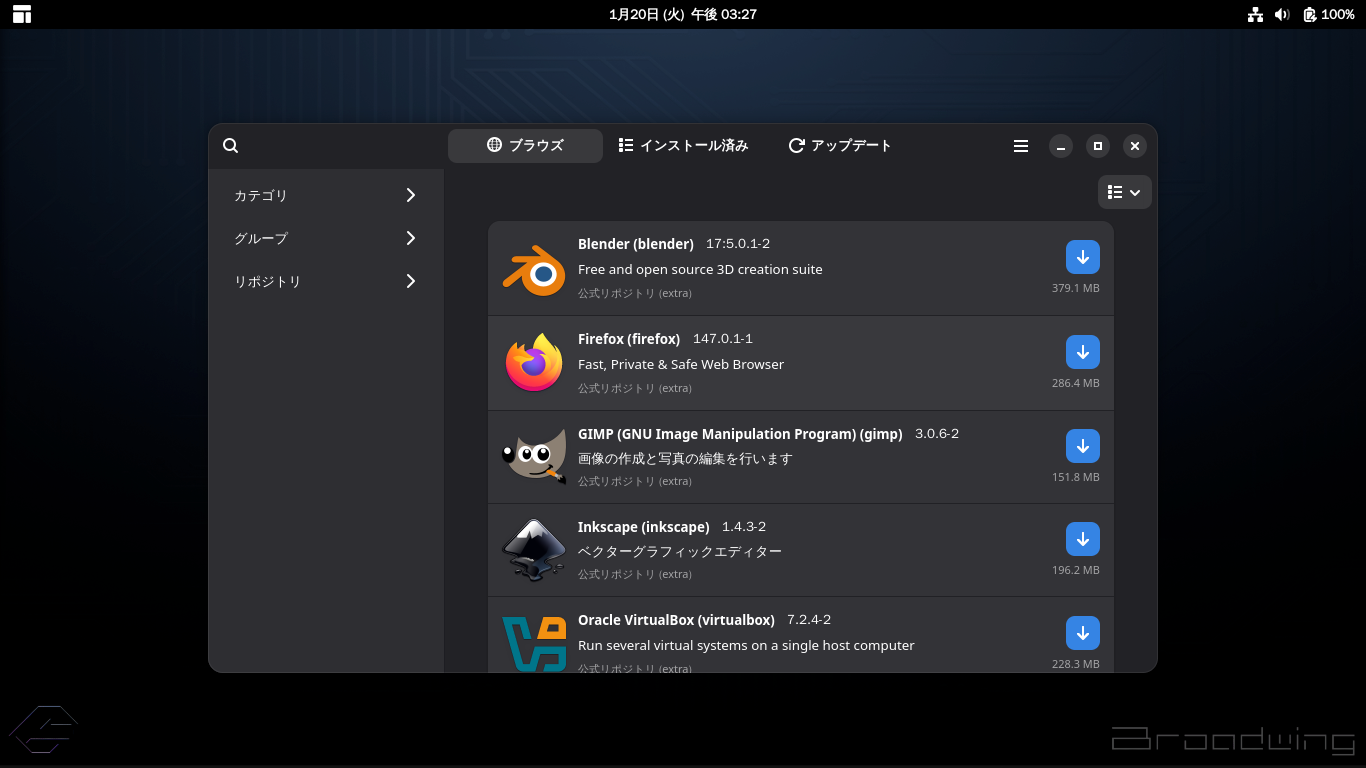Expand the リポジトリ sidebar section
The height and width of the screenshot is (768, 1366).
coord(326,281)
